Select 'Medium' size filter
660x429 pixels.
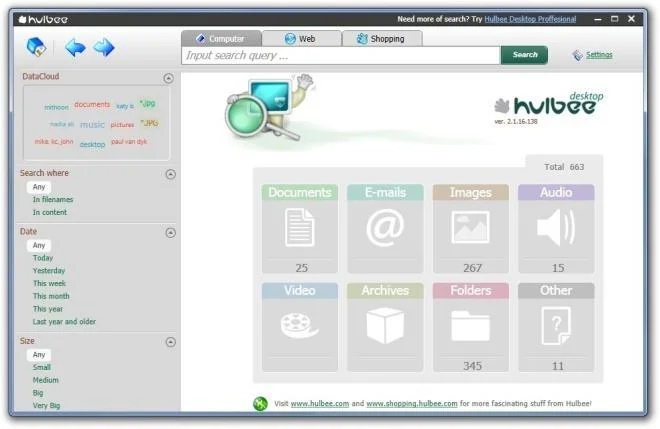(45, 380)
